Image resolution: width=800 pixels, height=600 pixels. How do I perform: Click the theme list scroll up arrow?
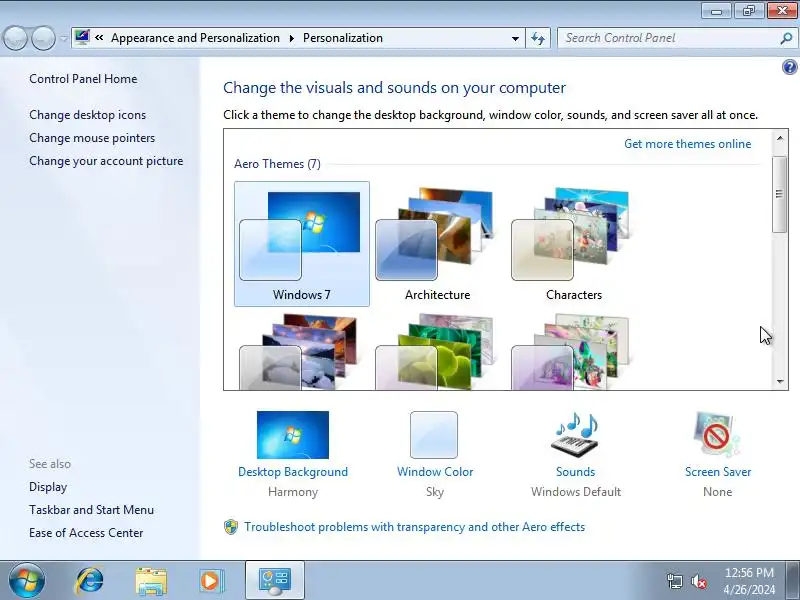pyautogui.click(x=780, y=138)
